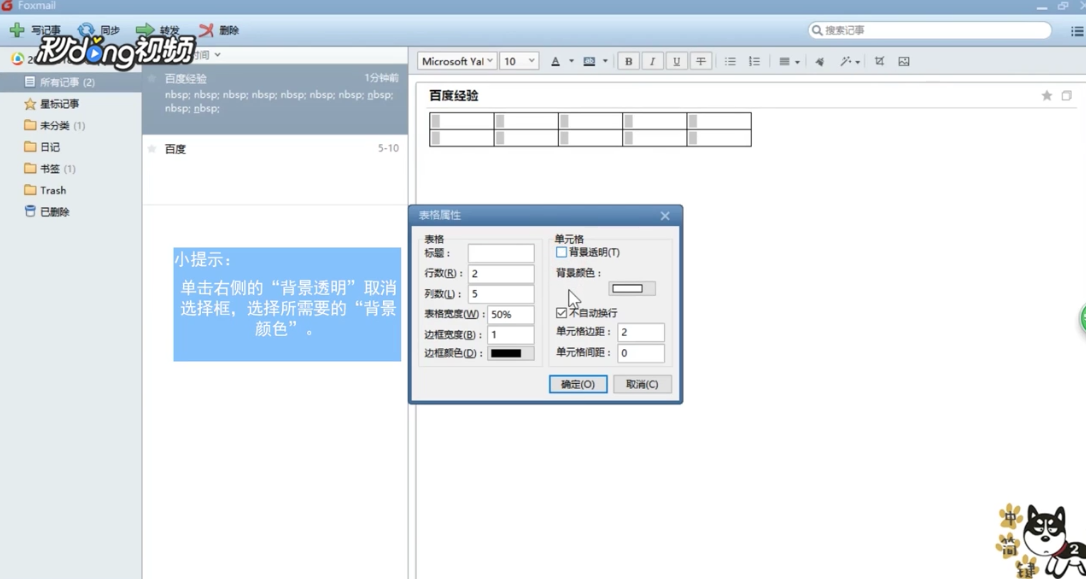1086x579 pixels.
Task: Uncheck the 不自动换行 option
Action: [x=560, y=314]
